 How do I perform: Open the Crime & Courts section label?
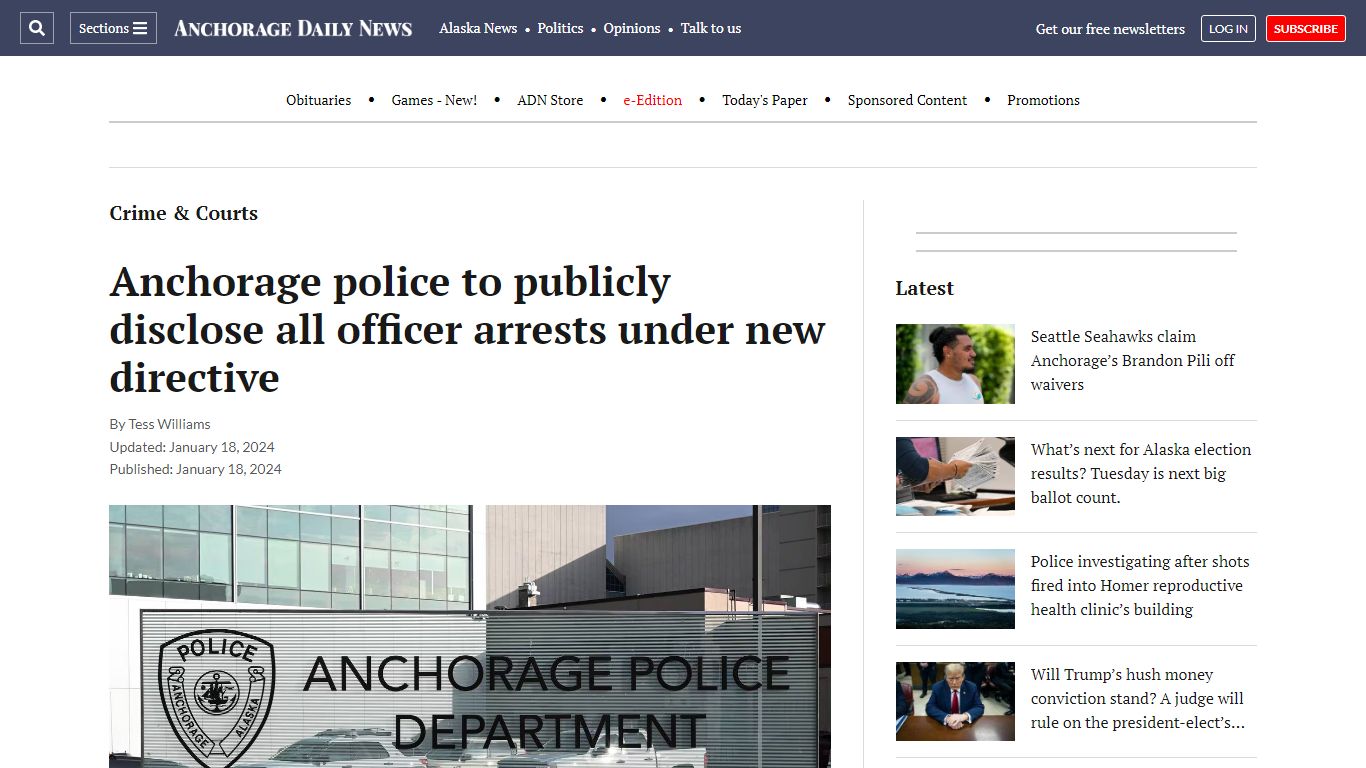coord(183,213)
